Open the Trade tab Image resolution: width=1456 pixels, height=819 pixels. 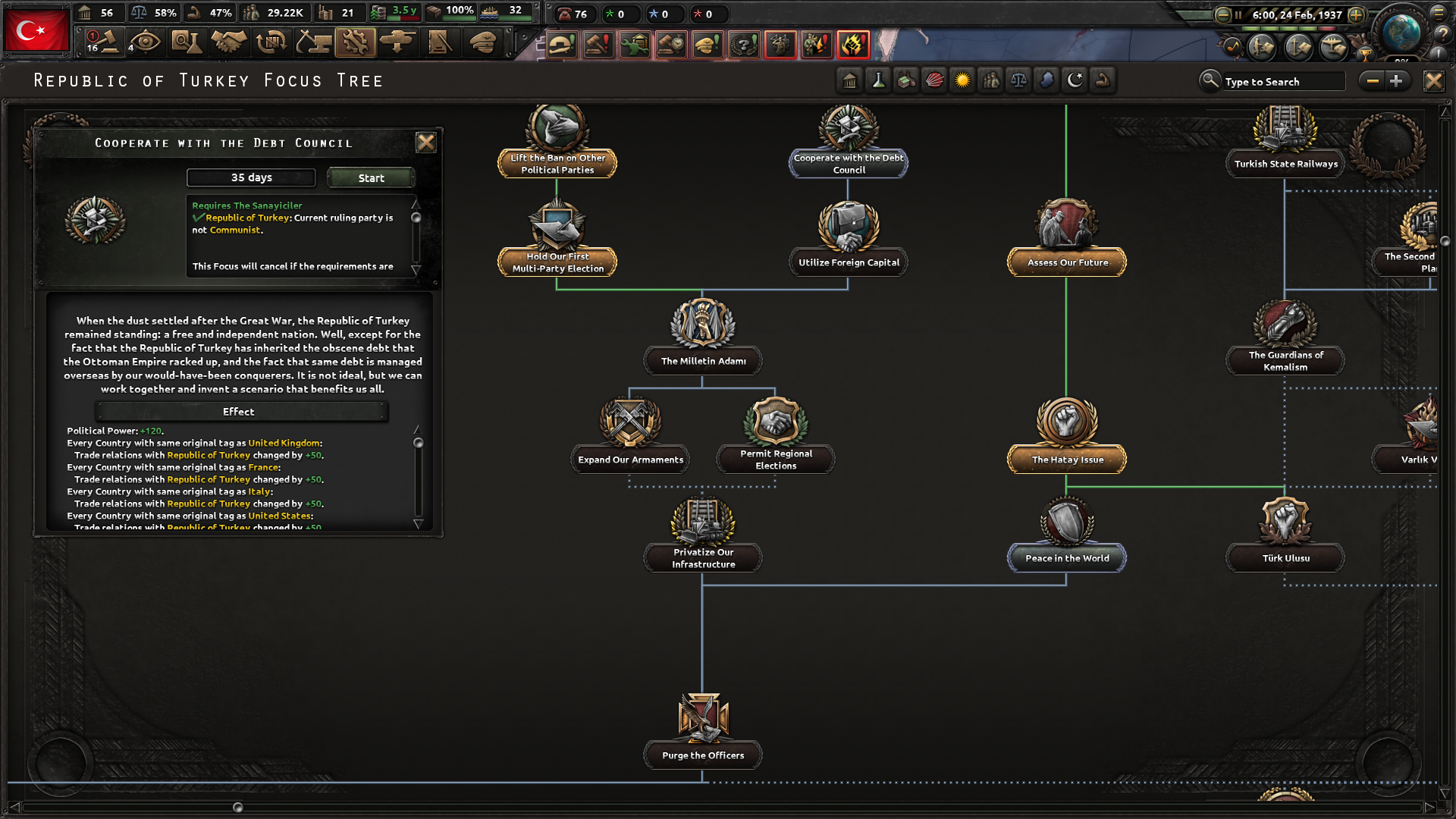(271, 42)
